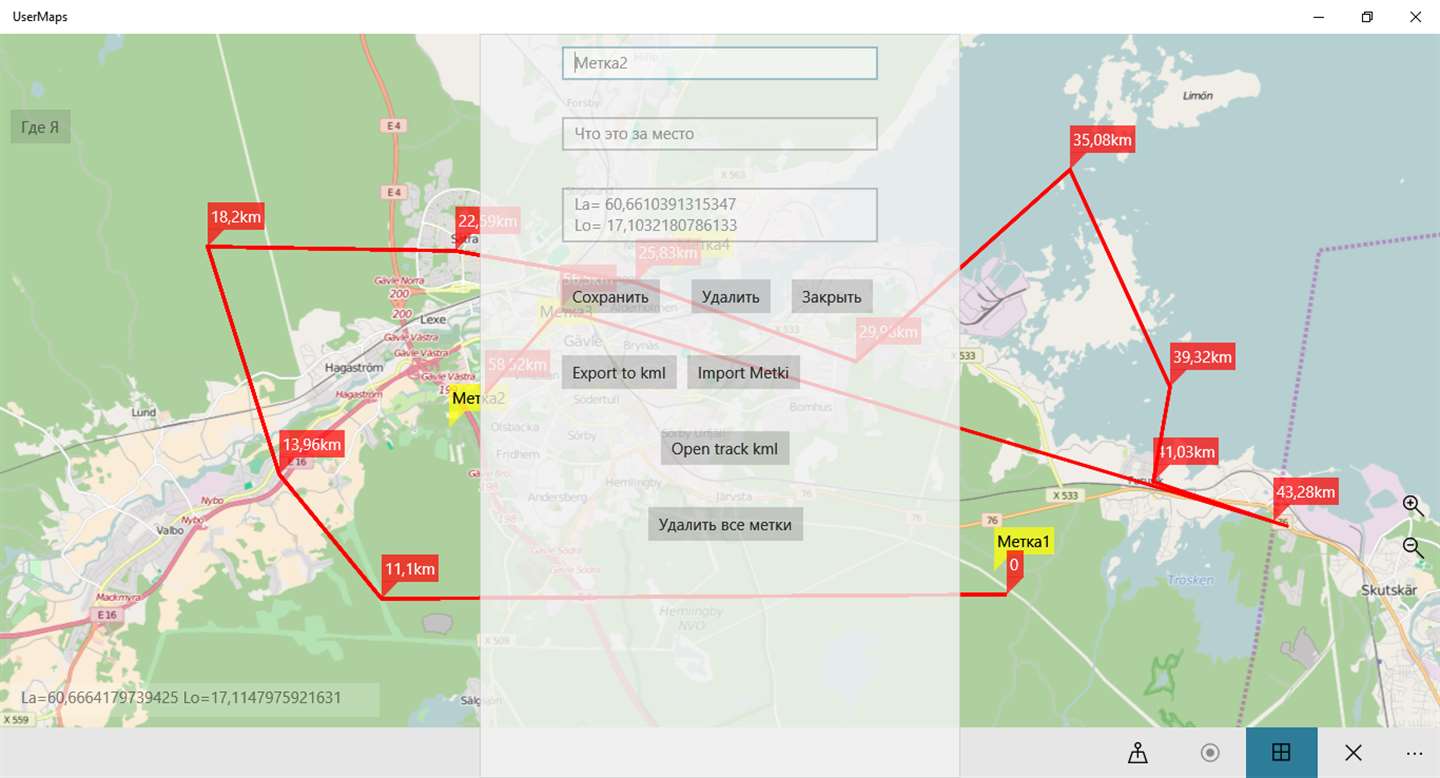Click Удалить все метки button

(x=725, y=524)
